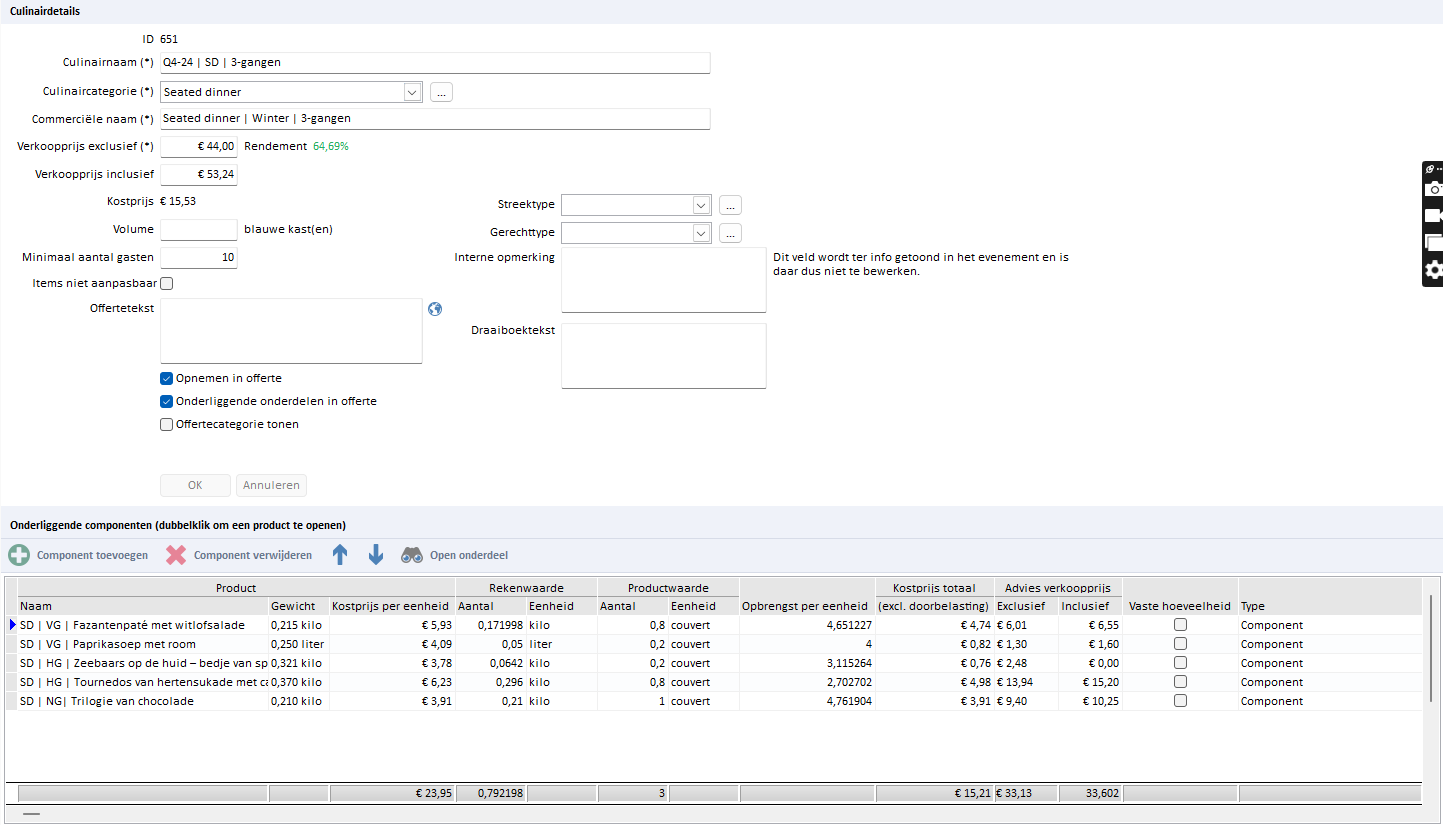Select row SD | VG | Paprikasoep met room

click(714, 644)
